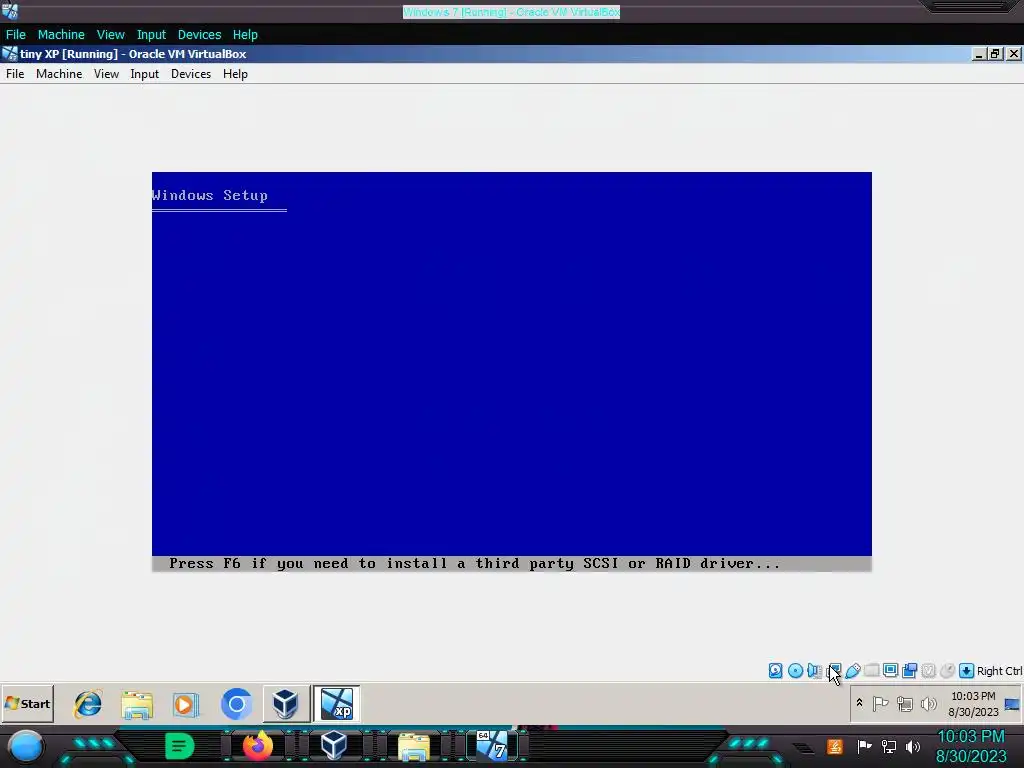Open Input menu of tiny XP window

144,74
